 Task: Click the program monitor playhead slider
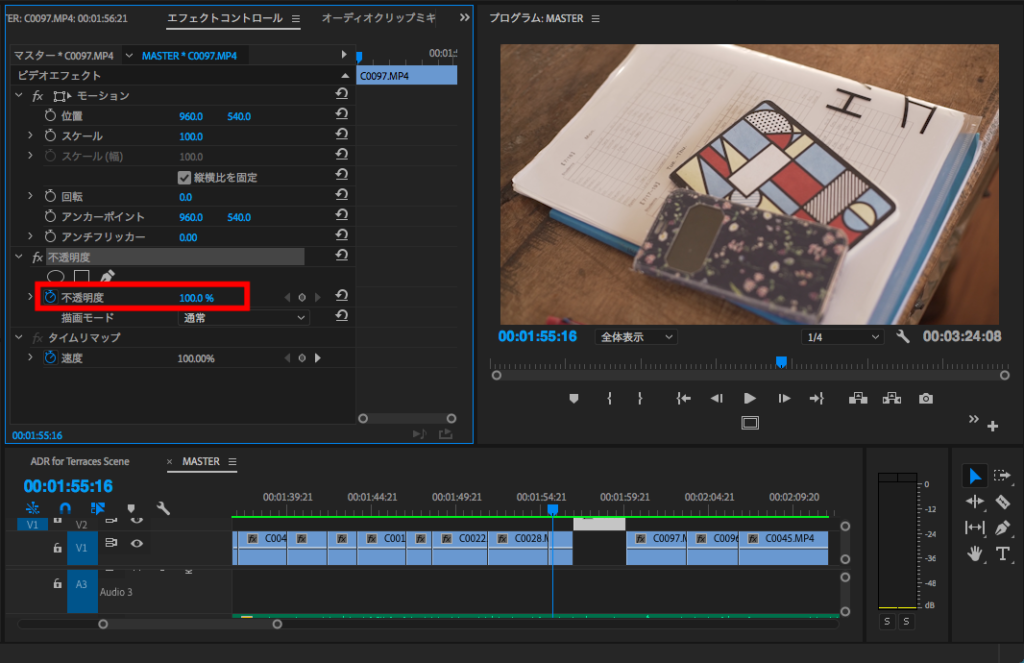pyautogui.click(x=782, y=361)
